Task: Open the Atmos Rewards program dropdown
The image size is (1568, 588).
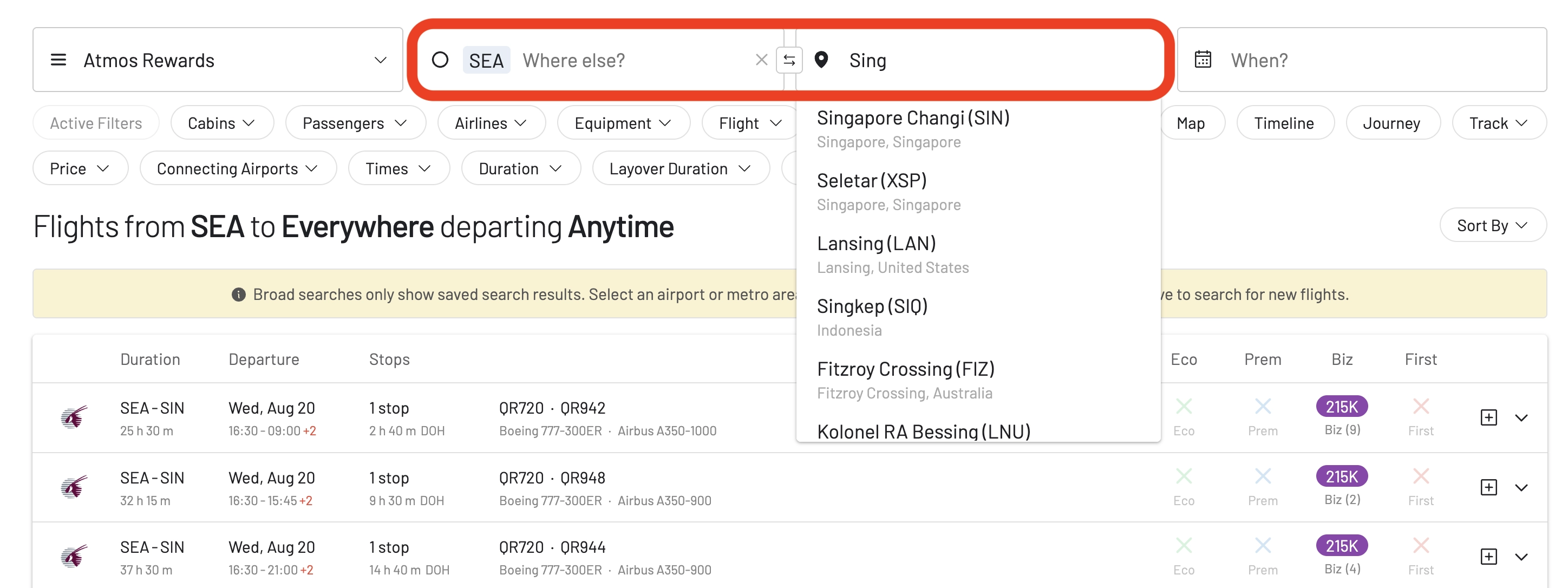Action: [x=218, y=60]
